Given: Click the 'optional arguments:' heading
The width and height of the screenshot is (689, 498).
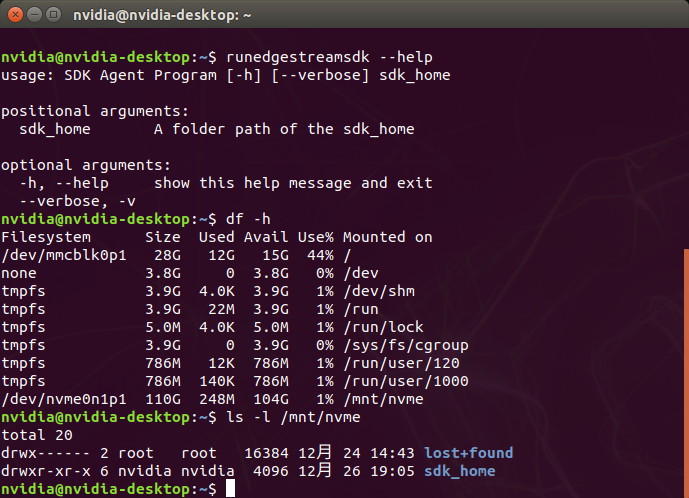Looking at the screenshot, I should 86,165.
